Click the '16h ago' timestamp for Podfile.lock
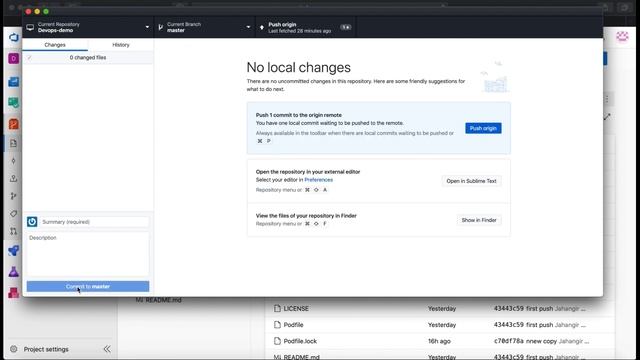This screenshot has width=640, height=360. [439, 341]
